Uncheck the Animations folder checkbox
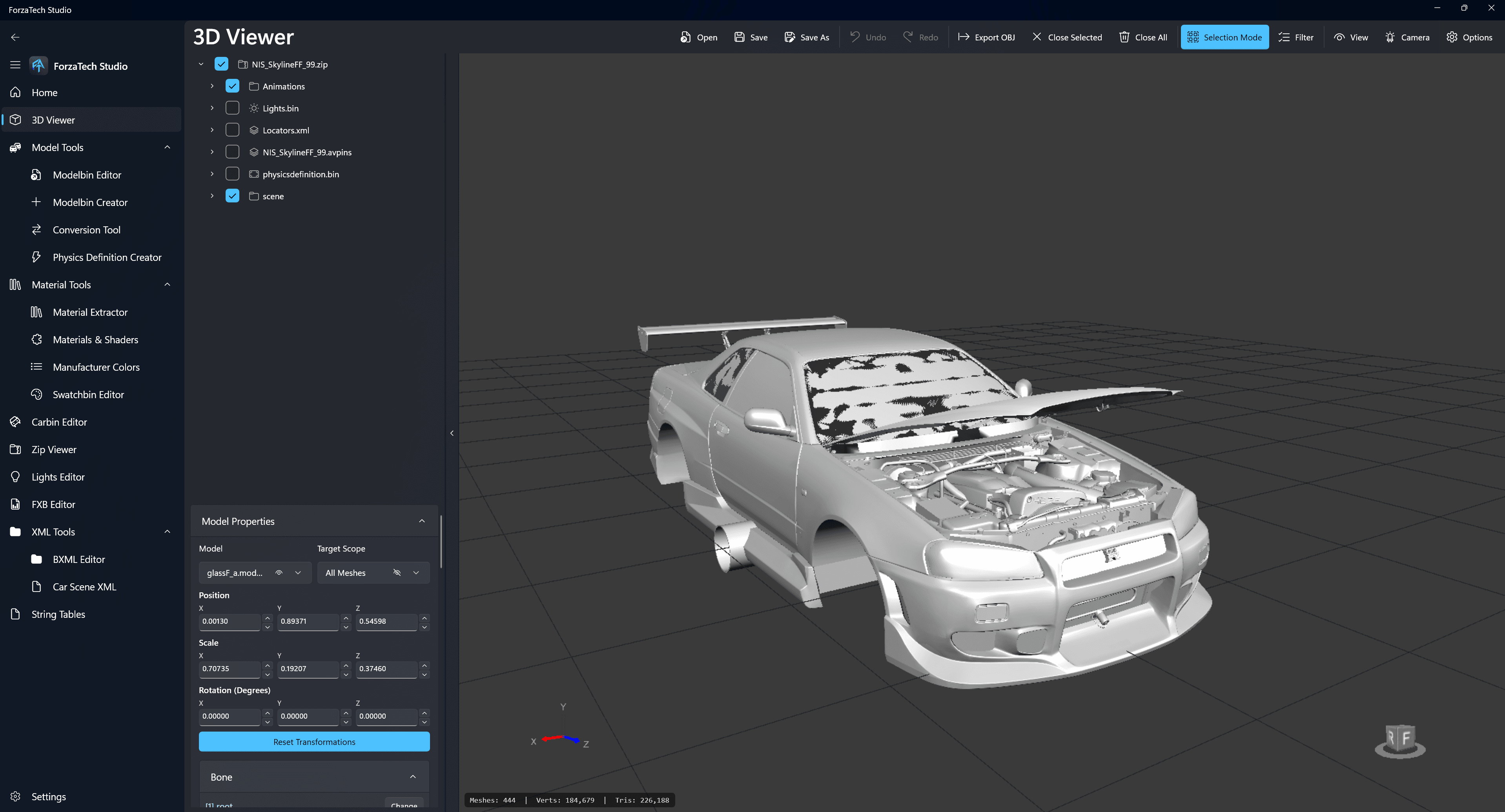The height and width of the screenshot is (812, 1505). (x=233, y=86)
